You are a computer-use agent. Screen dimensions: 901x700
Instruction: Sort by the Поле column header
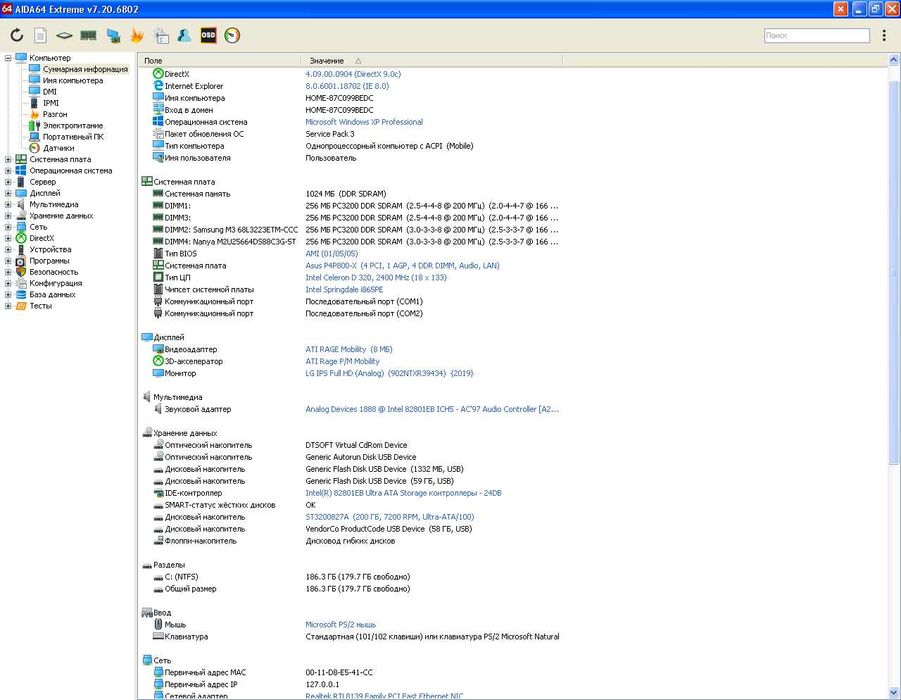tap(219, 60)
